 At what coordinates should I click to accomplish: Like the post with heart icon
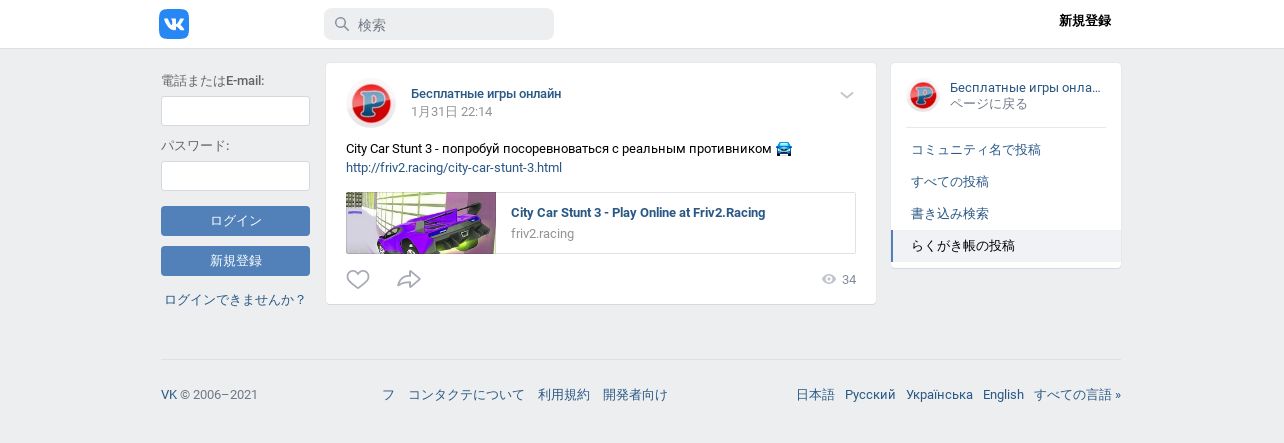(x=358, y=280)
